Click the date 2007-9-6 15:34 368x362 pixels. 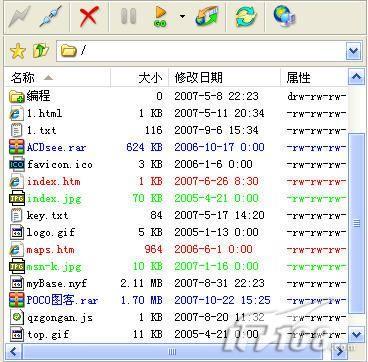click(216, 130)
